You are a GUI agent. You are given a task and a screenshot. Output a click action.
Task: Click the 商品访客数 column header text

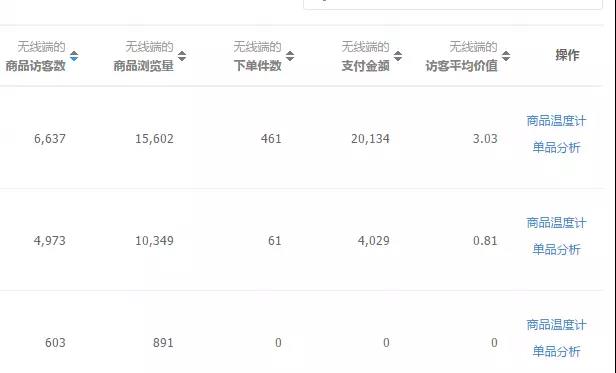[x=35, y=66]
